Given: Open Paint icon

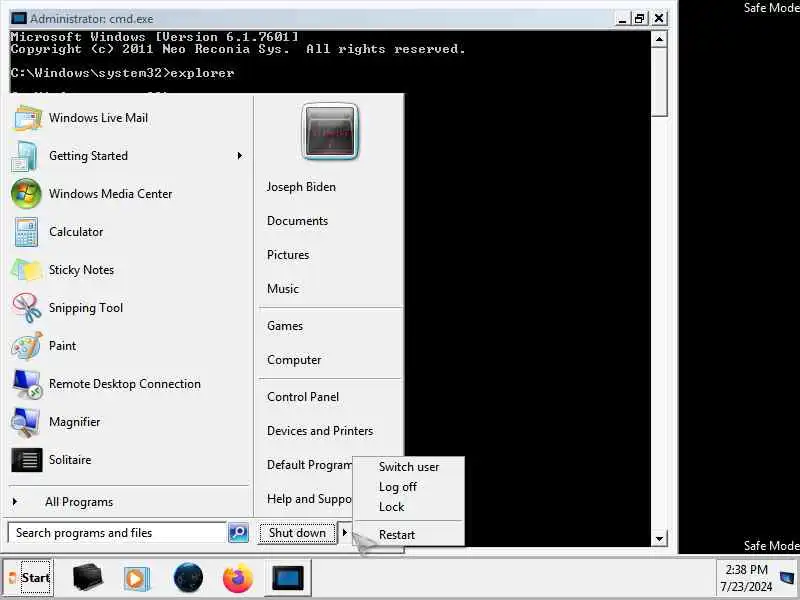Looking at the screenshot, I should tap(27, 346).
